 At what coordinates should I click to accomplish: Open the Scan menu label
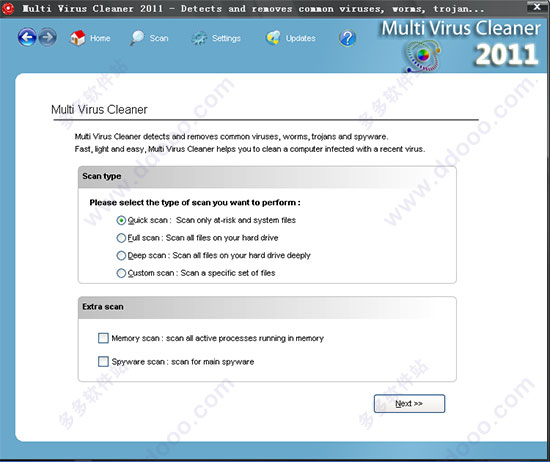159,38
